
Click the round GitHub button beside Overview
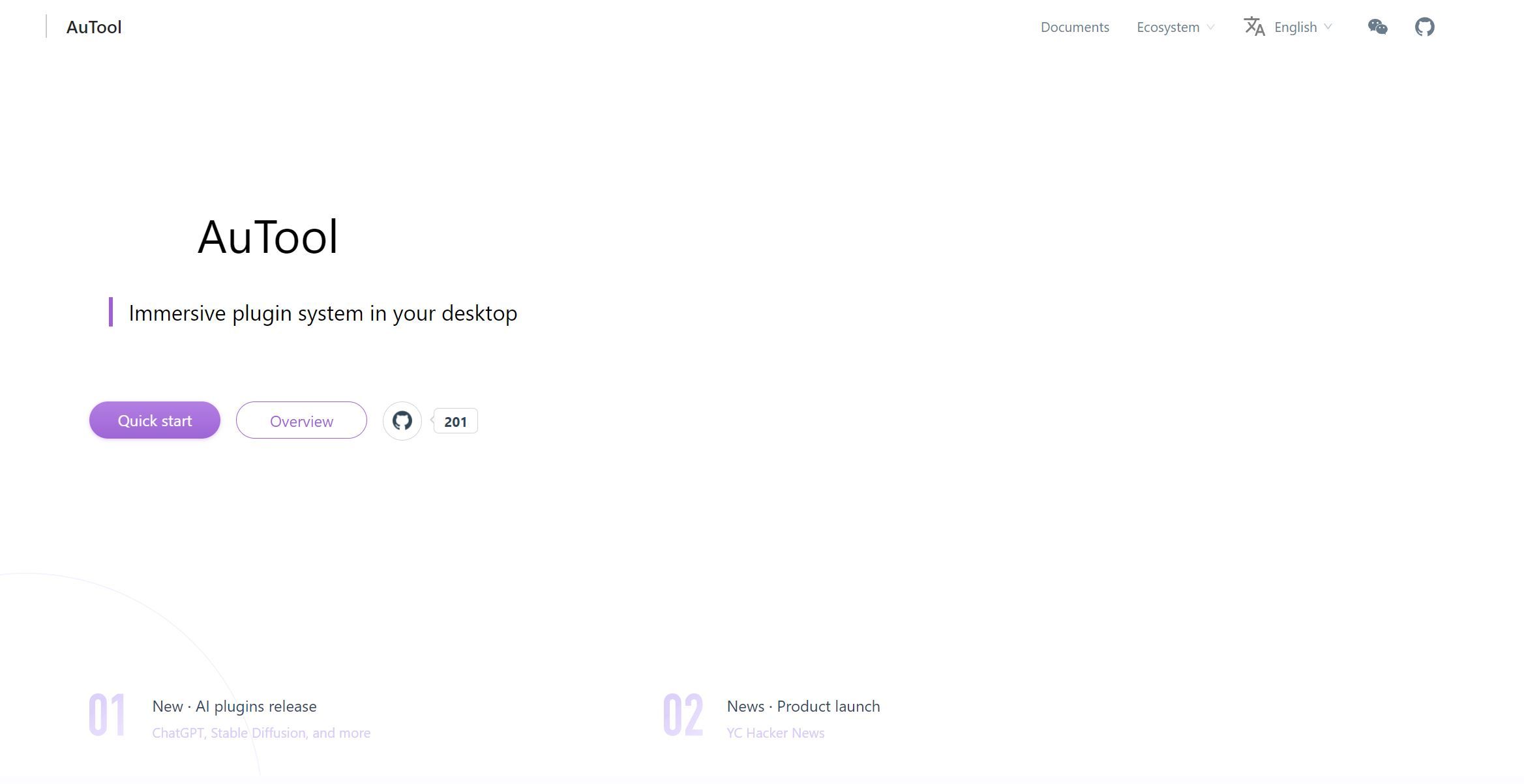point(402,421)
